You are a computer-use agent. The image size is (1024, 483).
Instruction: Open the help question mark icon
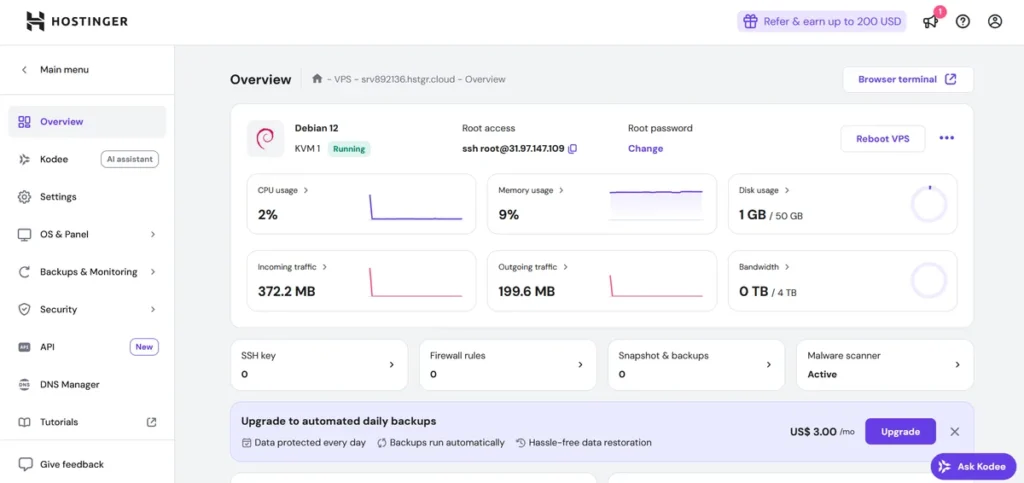coord(963,22)
